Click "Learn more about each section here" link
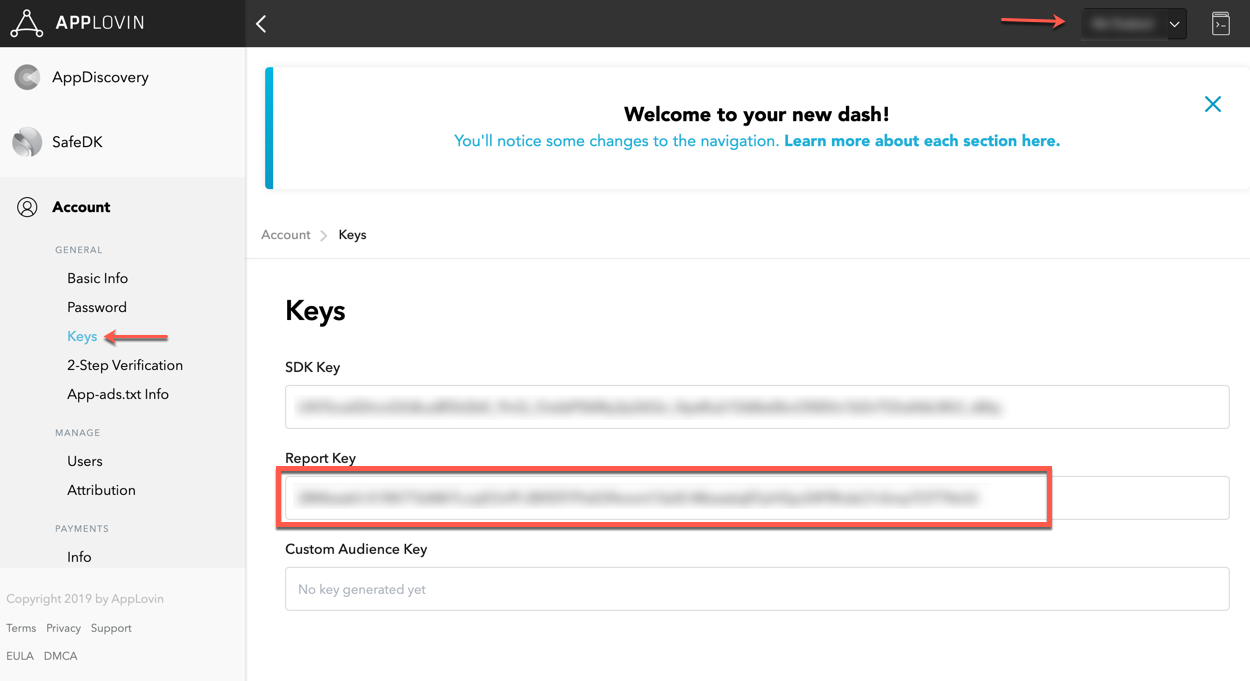The image size is (1250, 681). [x=921, y=141]
